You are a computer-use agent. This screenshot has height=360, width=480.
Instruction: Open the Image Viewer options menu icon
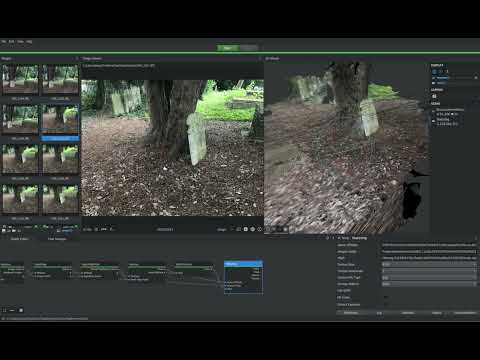click(260, 59)
